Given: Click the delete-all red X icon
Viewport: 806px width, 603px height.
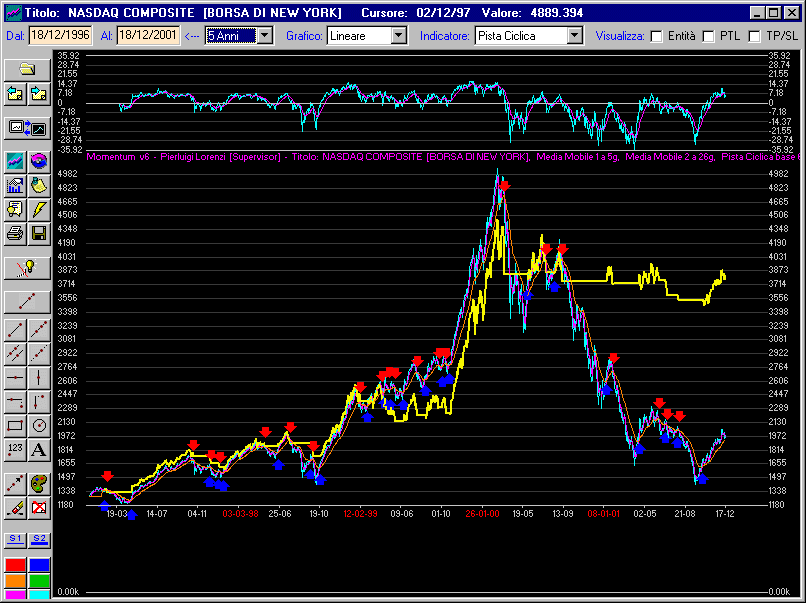Looking at the screenshot, I should tap(39, 508).
